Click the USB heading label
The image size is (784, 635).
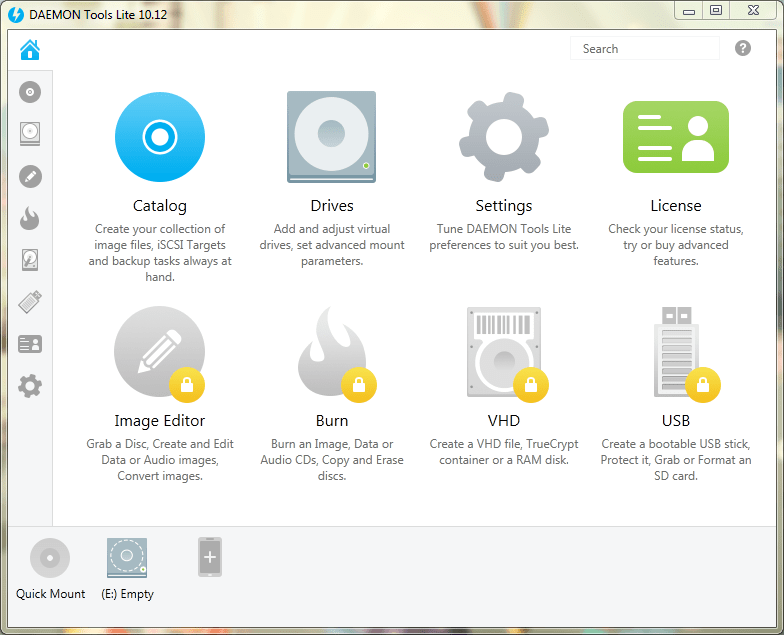pyautogui.click(x=676, y=421)
